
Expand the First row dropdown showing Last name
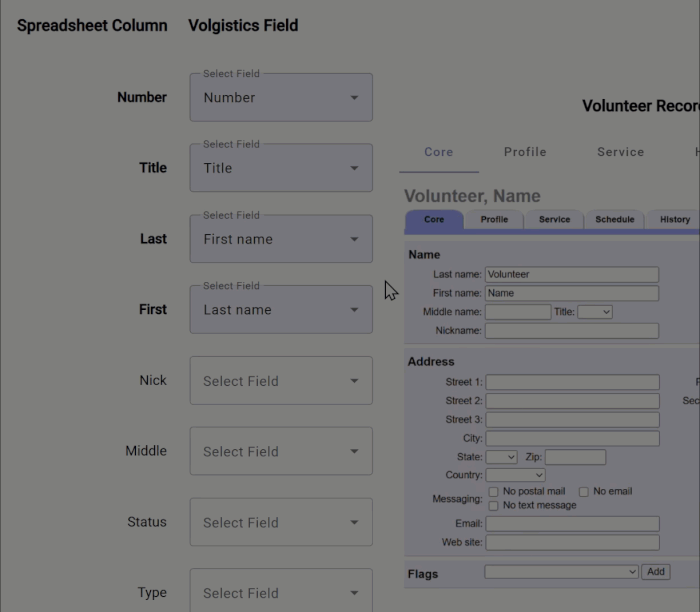point(280,310)
